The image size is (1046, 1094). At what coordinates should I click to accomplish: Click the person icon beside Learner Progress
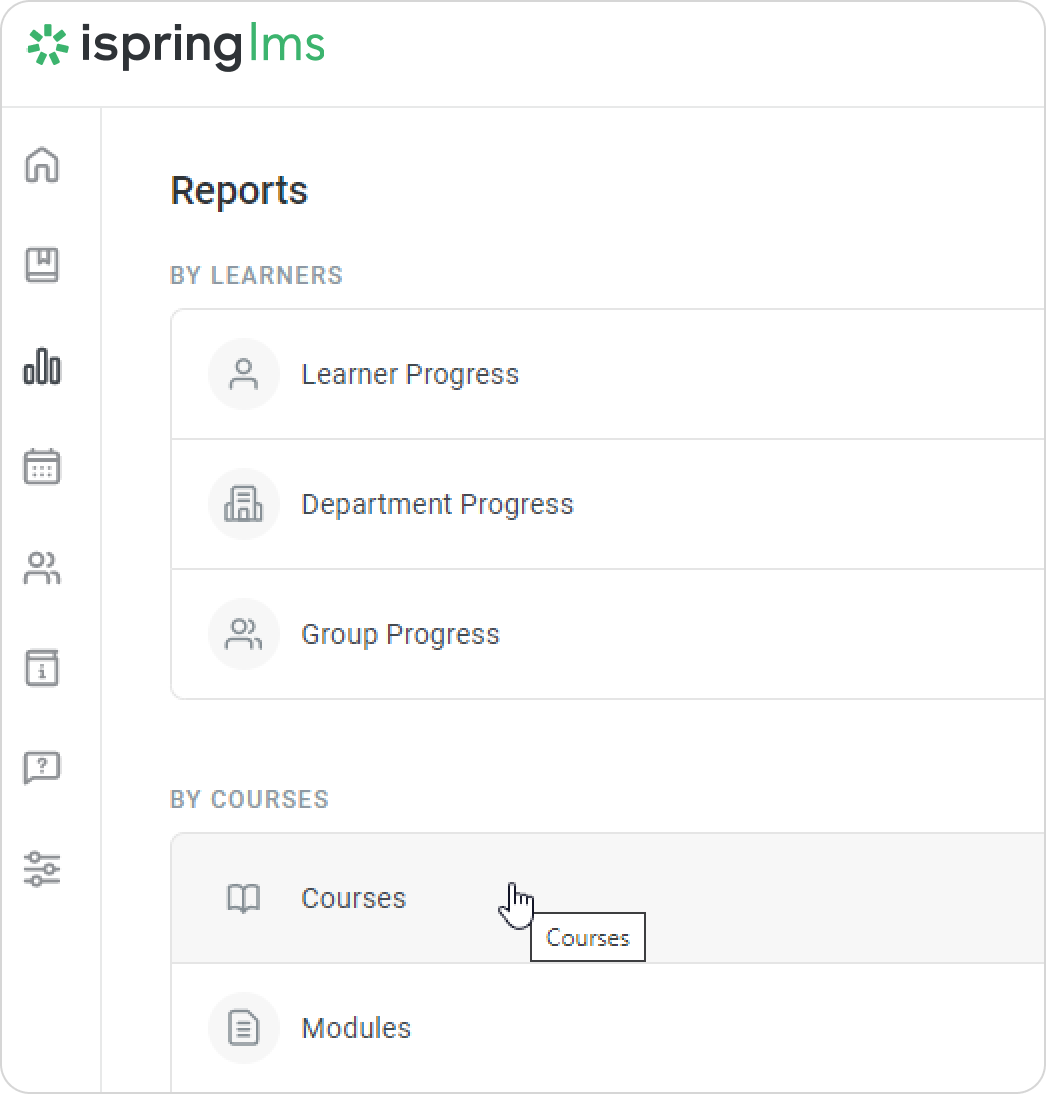pyautogui.click(x=243, y=374)
